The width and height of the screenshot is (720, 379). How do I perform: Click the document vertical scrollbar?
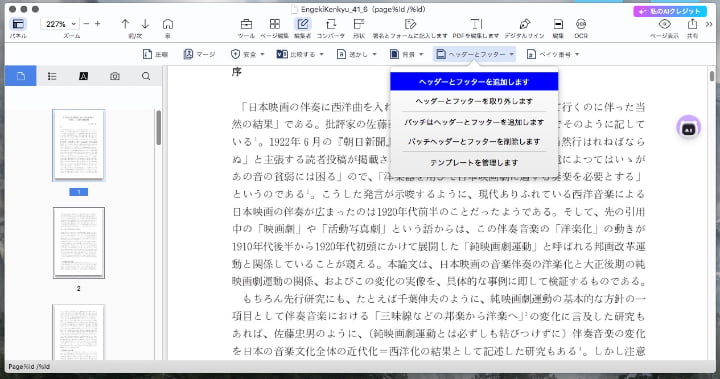click(712, 76)
